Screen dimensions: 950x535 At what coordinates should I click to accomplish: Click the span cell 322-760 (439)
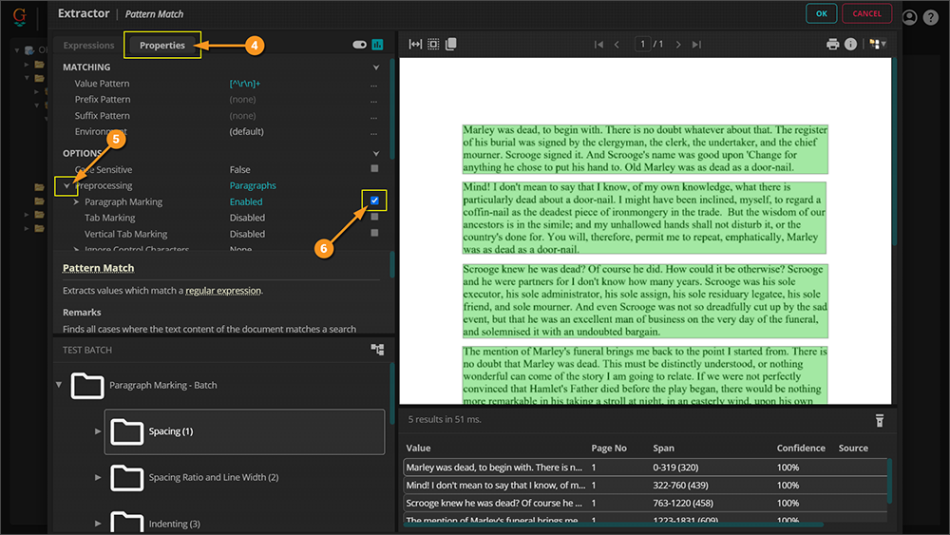680,485
